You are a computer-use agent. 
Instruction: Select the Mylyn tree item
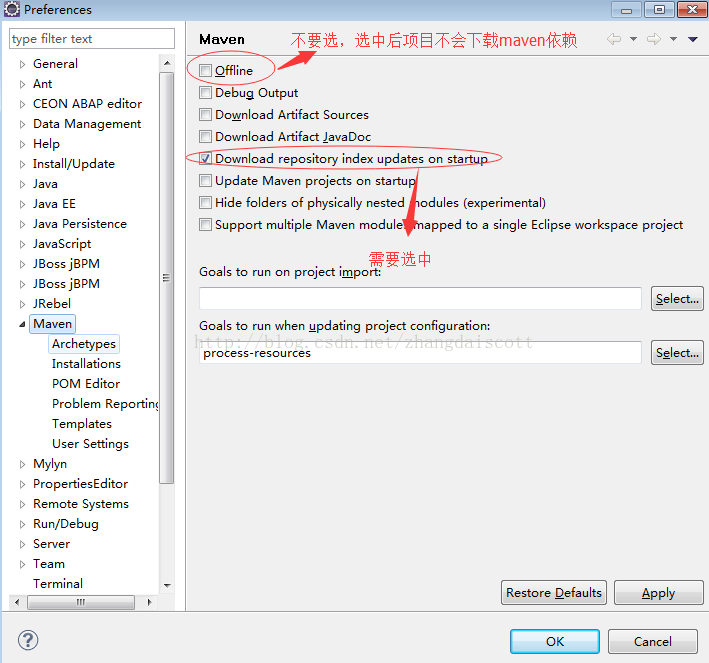point(50,464)
